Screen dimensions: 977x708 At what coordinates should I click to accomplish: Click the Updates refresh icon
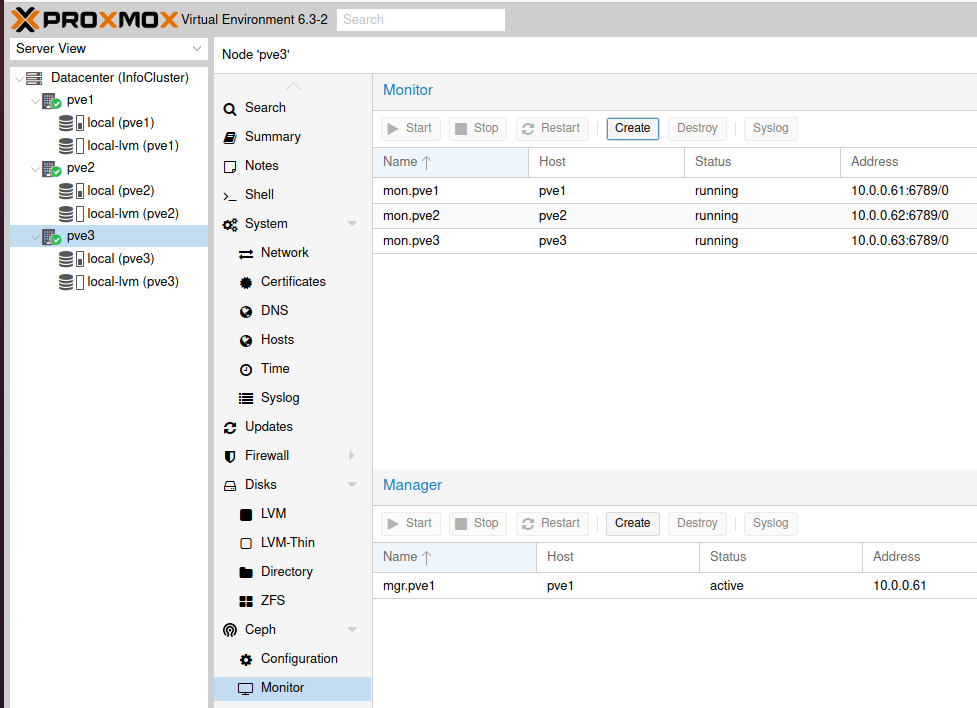click(x=230, y=428)
